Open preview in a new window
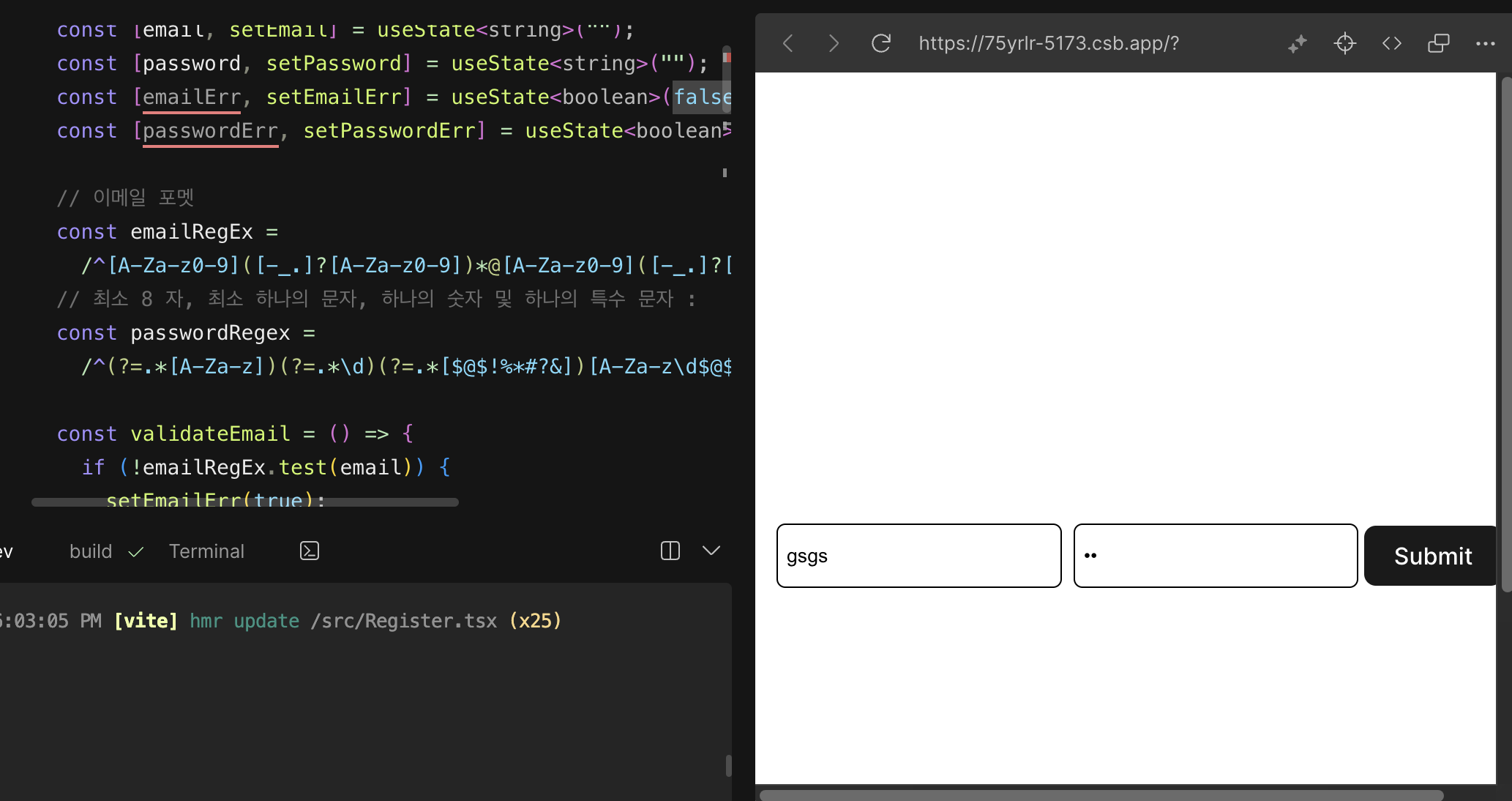 point(1438,43)
